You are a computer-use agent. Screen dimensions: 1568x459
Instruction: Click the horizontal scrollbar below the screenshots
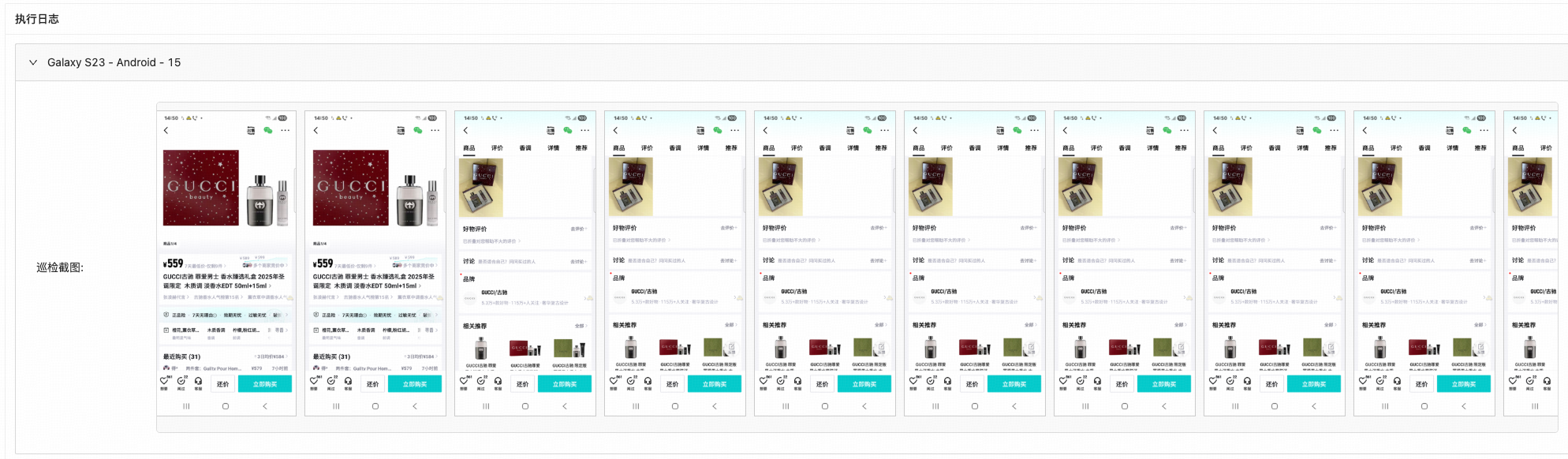857,425
